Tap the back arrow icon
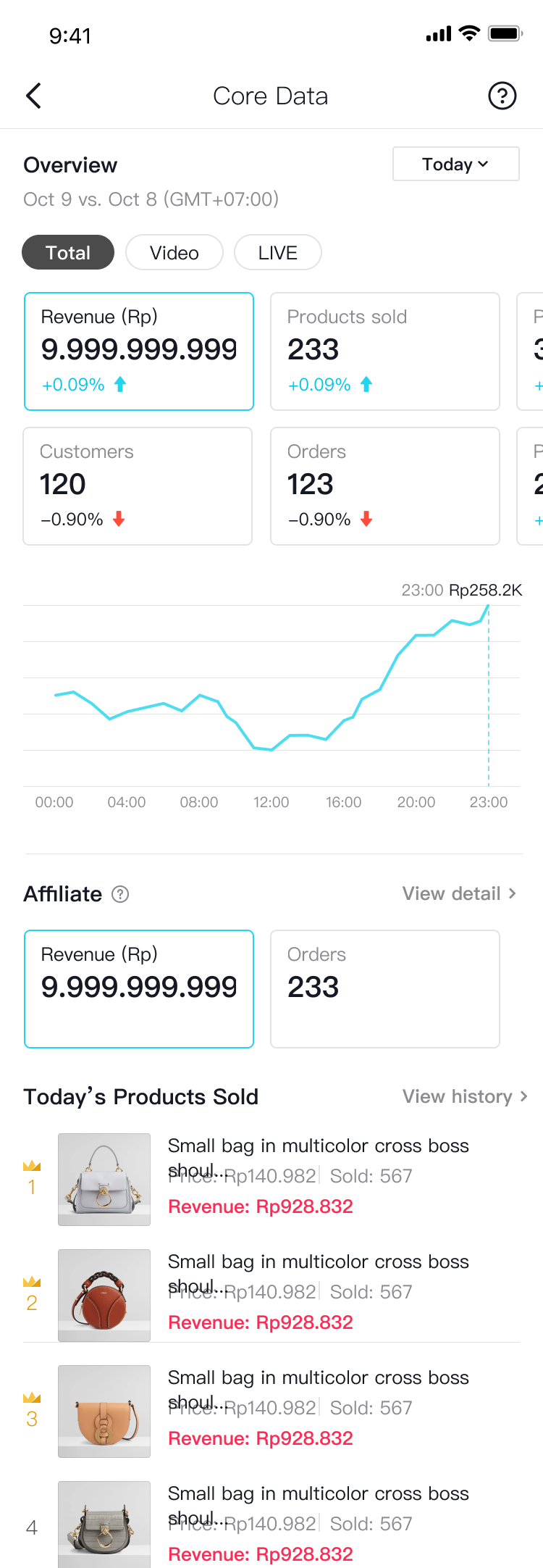 [33, 96]
